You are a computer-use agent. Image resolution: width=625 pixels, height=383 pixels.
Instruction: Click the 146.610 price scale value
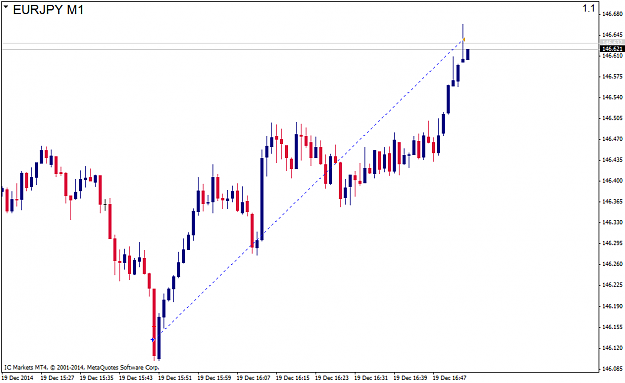613,56
